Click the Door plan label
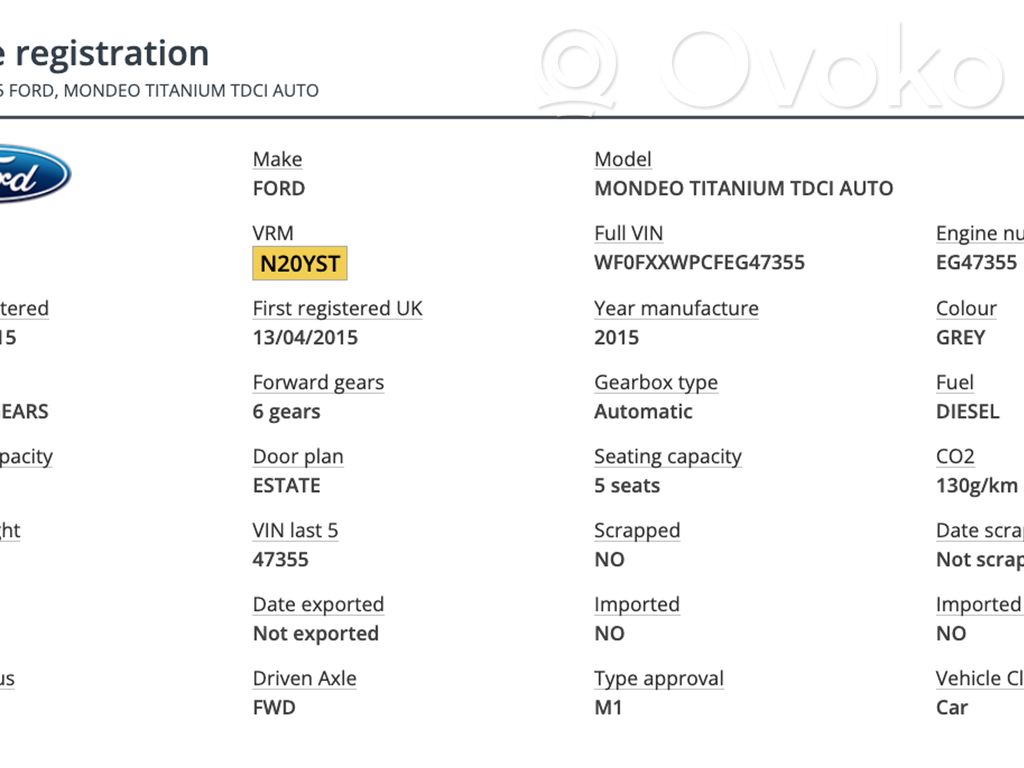The height and width of the screenshot is (768, 1024). point(298,456)
